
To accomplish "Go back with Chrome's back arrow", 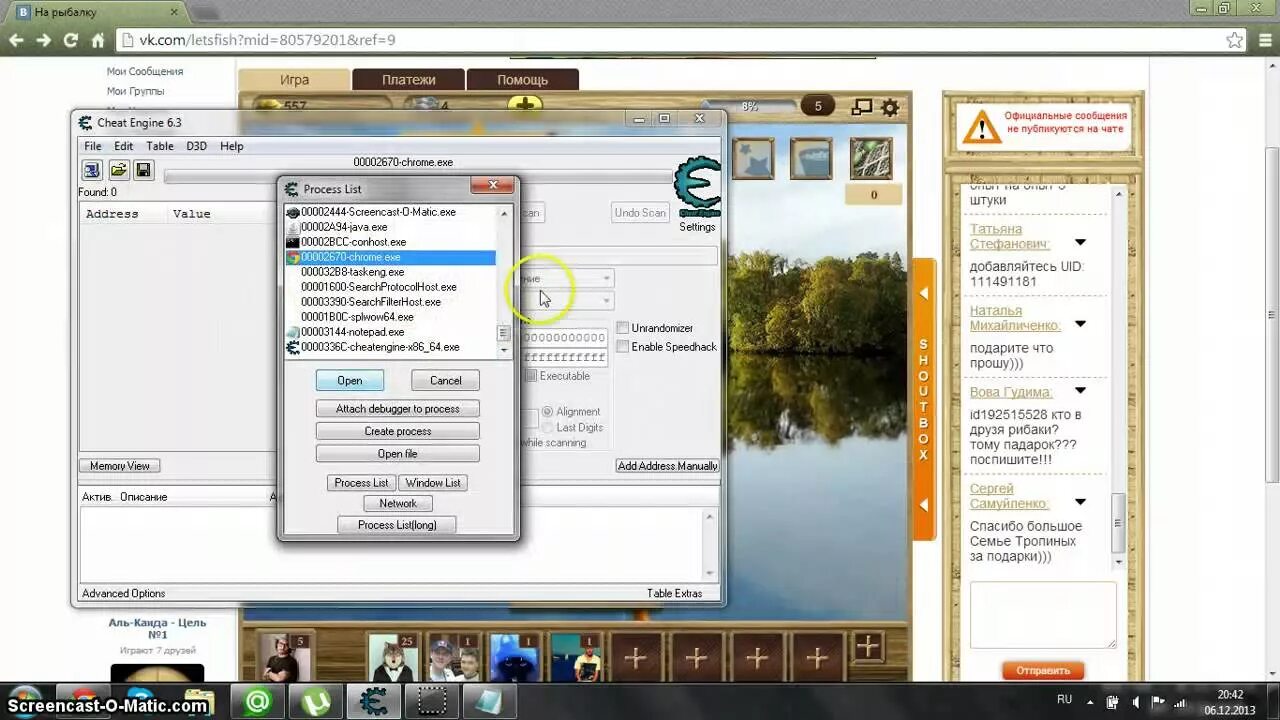I will 17,40.
